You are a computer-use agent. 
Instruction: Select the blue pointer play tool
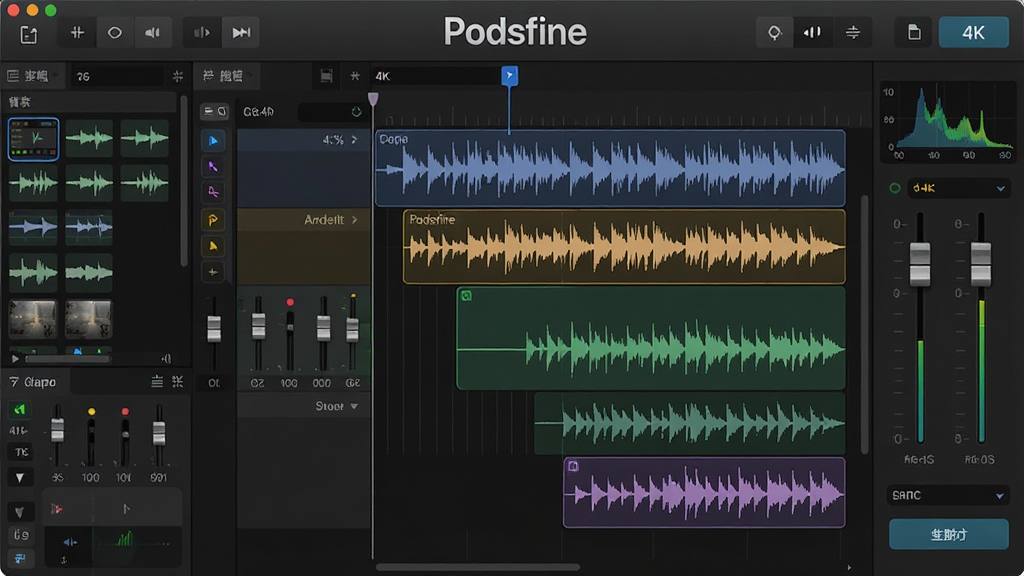(x=213, y=140)
